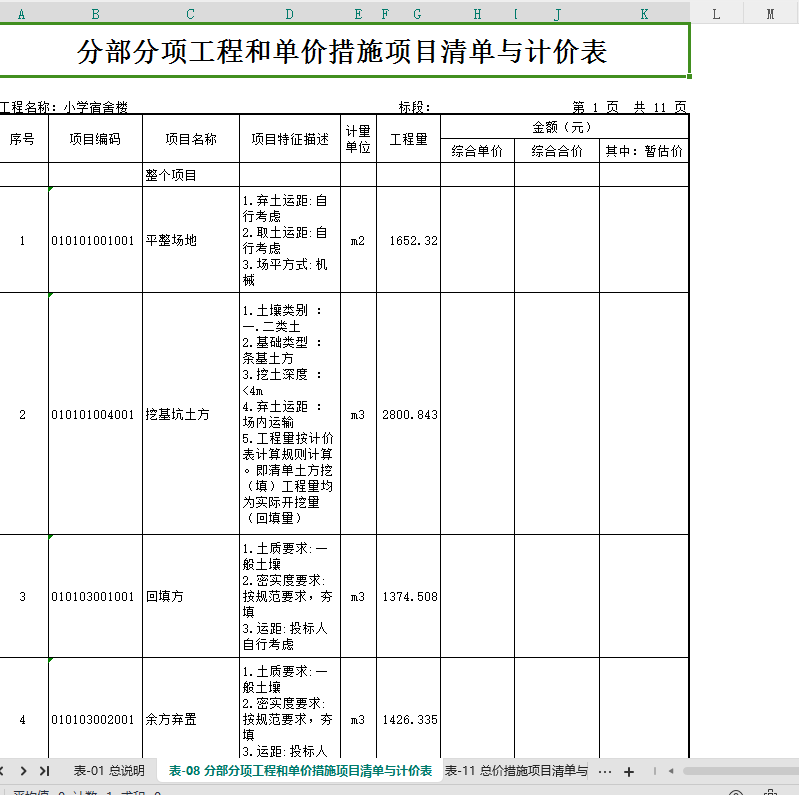Select code cell 010101001001
The width and height of the screenshot is (799, 795).
95,240
